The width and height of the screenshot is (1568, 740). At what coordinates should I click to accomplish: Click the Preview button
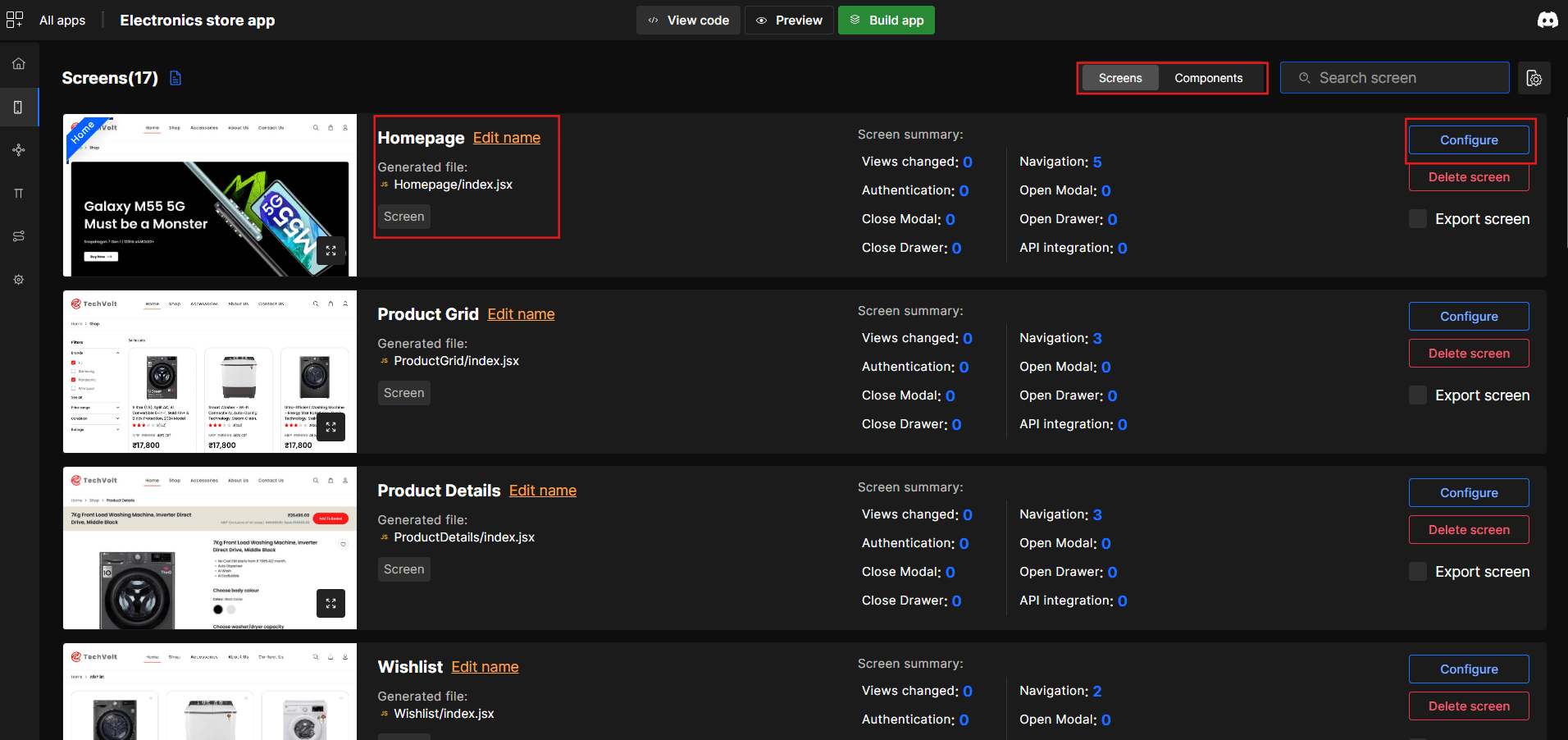point(789,20)
